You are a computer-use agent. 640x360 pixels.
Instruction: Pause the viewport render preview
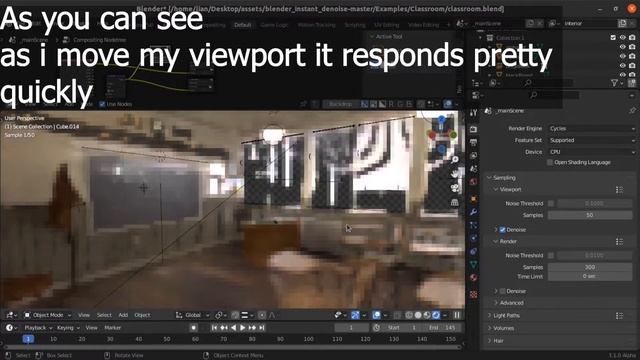click(x=457, y=315)
